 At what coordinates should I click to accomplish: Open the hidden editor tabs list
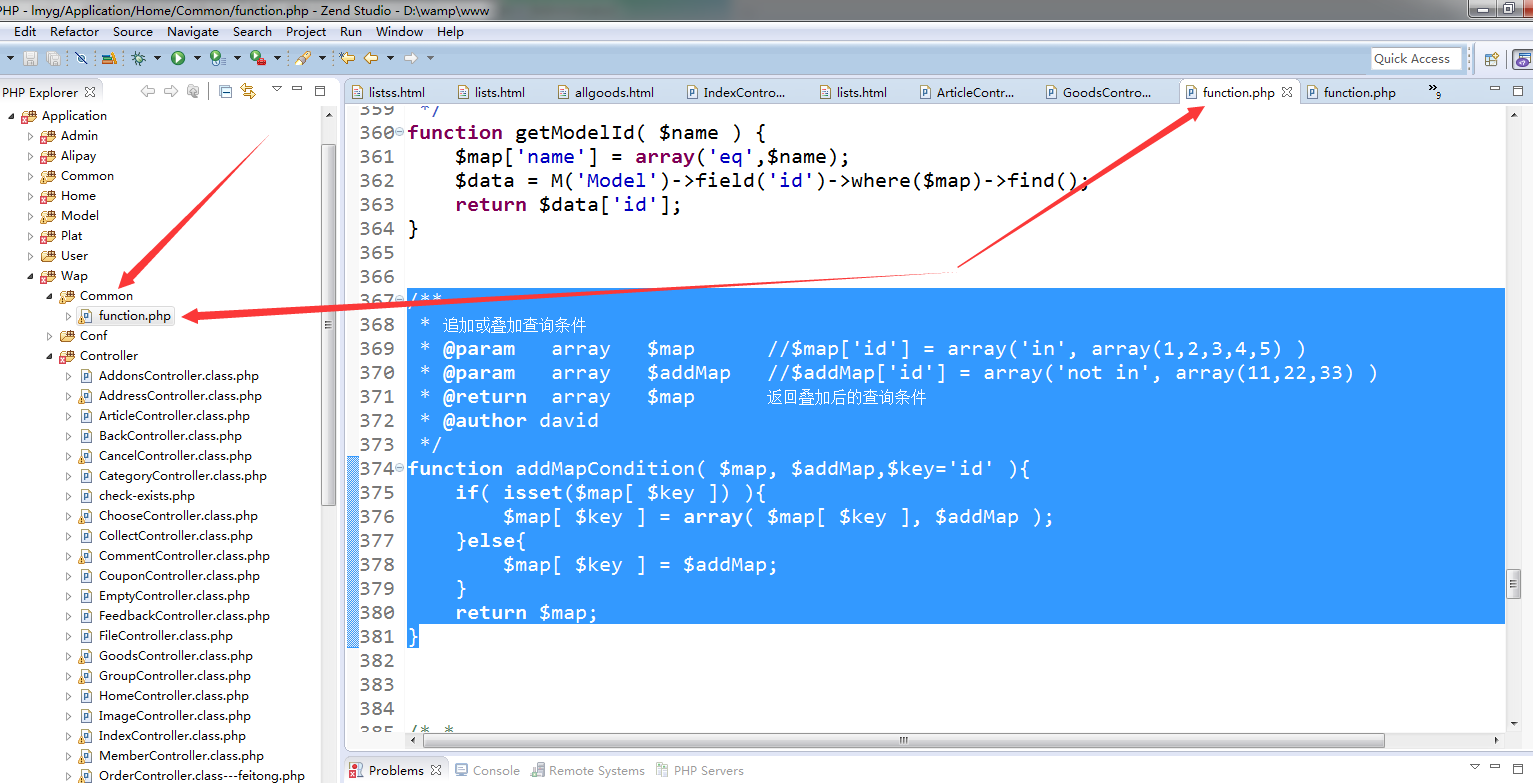1435,92
